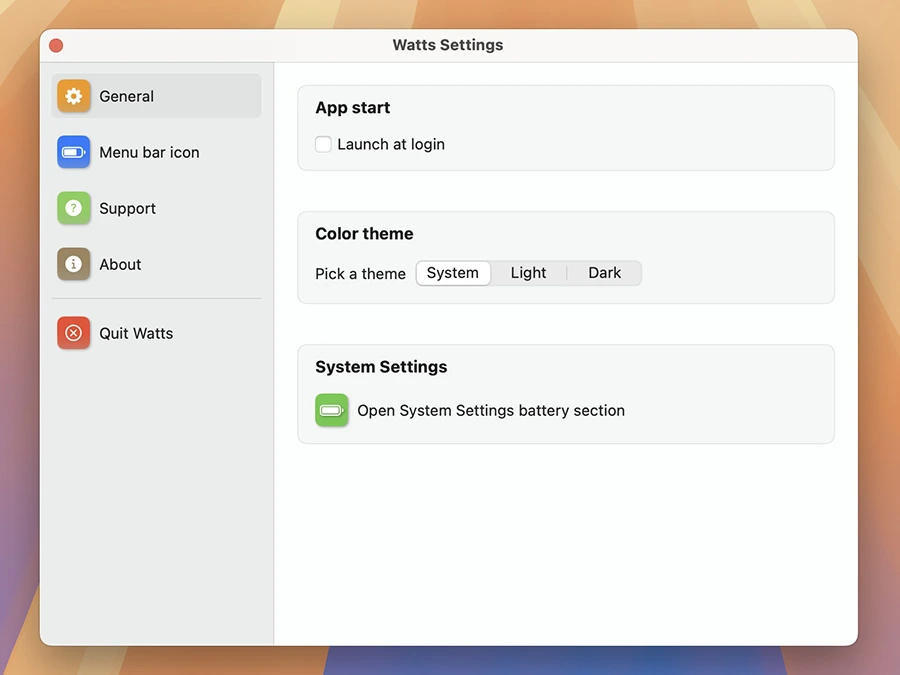Close the Watts Settings window

pos(56,45)
